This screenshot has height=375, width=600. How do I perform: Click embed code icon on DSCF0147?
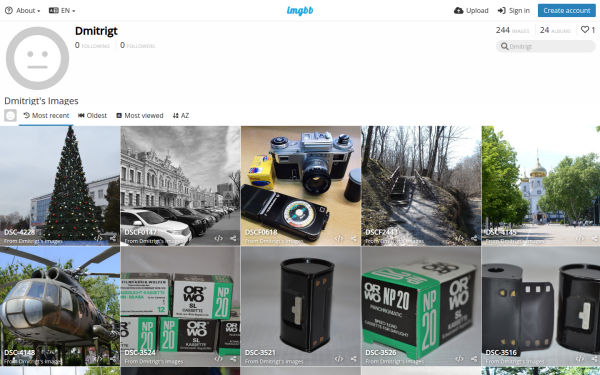pyautogui.click(x=218, y=238)
